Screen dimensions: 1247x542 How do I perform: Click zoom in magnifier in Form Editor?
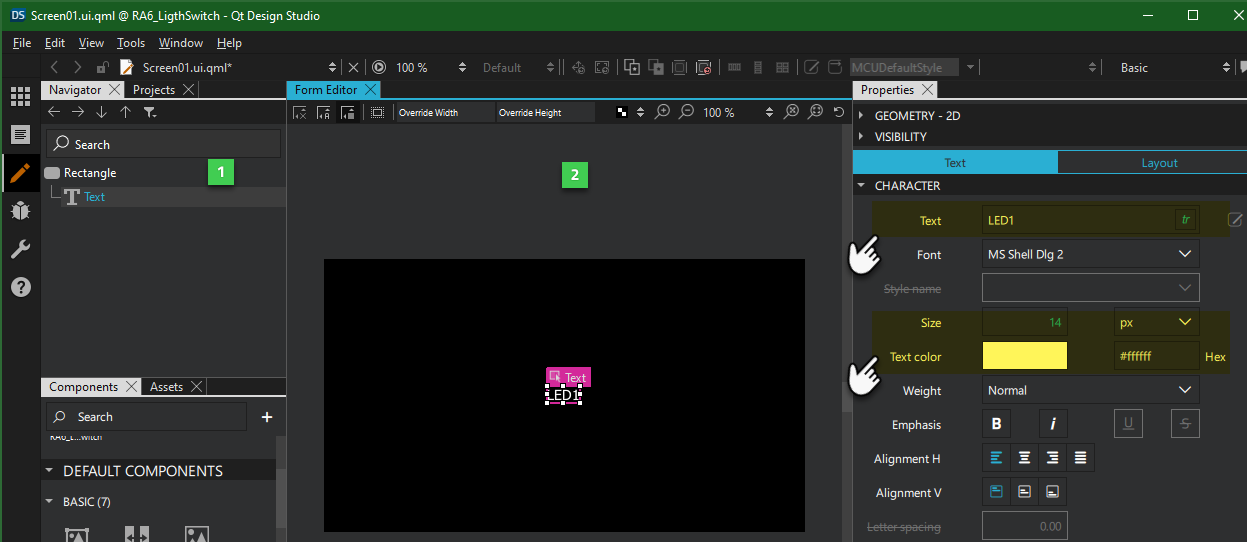tap(662, 112)
